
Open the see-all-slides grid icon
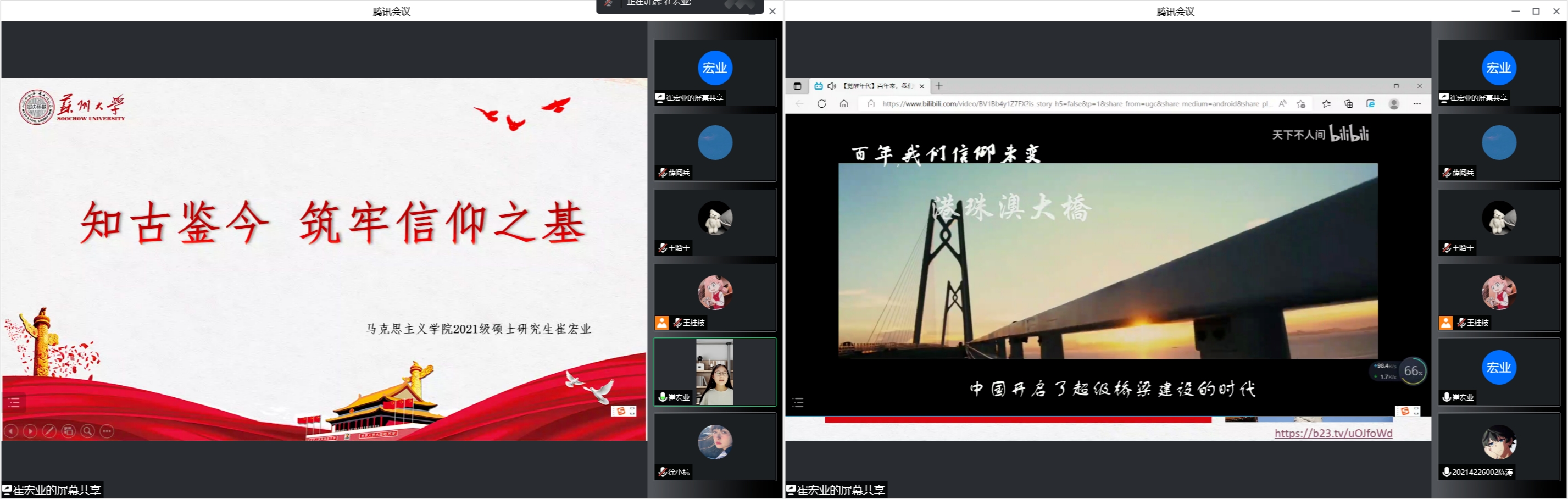69,431
